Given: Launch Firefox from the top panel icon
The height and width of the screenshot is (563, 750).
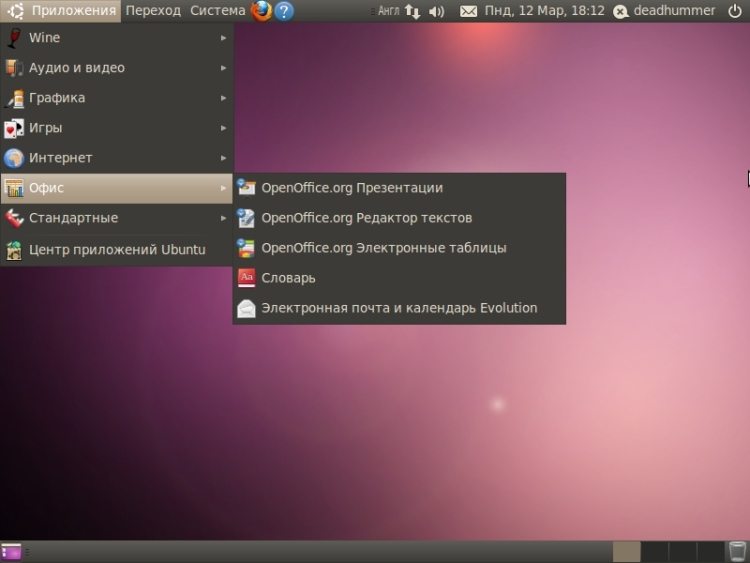Looking at the screenshot, I should (261, 11).
